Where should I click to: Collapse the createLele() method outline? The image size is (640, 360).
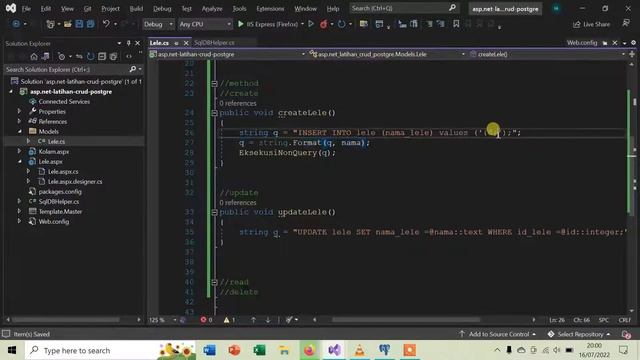click(214, 113)
